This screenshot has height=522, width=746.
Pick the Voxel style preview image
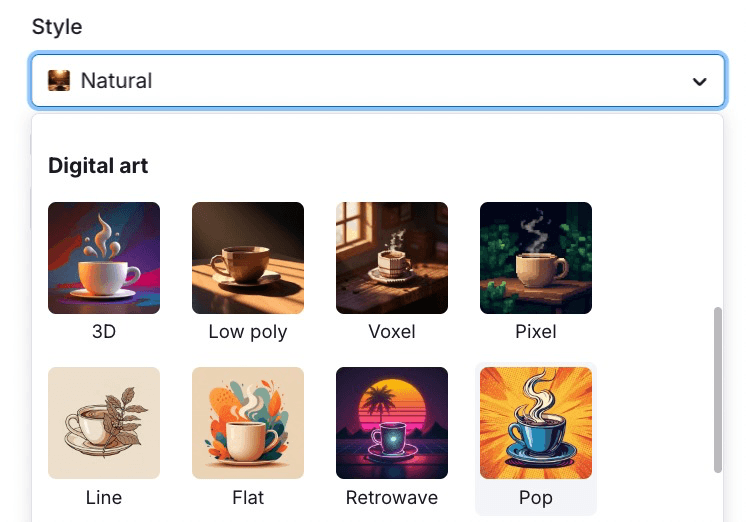[392, 258]
